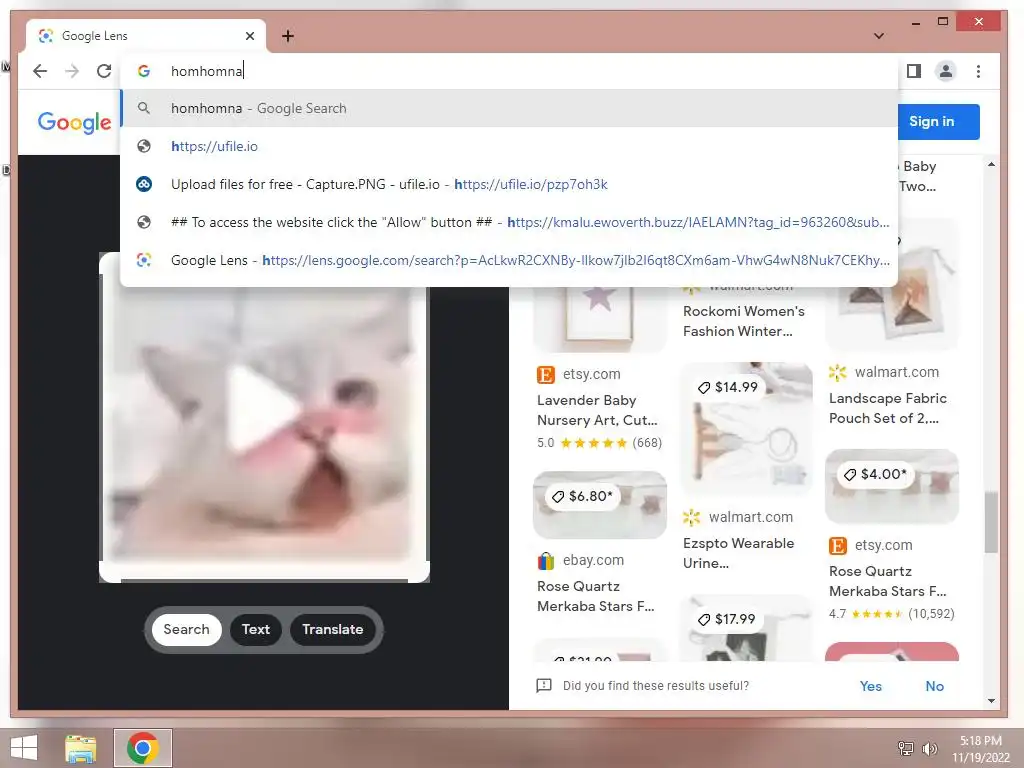Answer No to results useful
Screen dimensions: 1024x768
[934, 686]
